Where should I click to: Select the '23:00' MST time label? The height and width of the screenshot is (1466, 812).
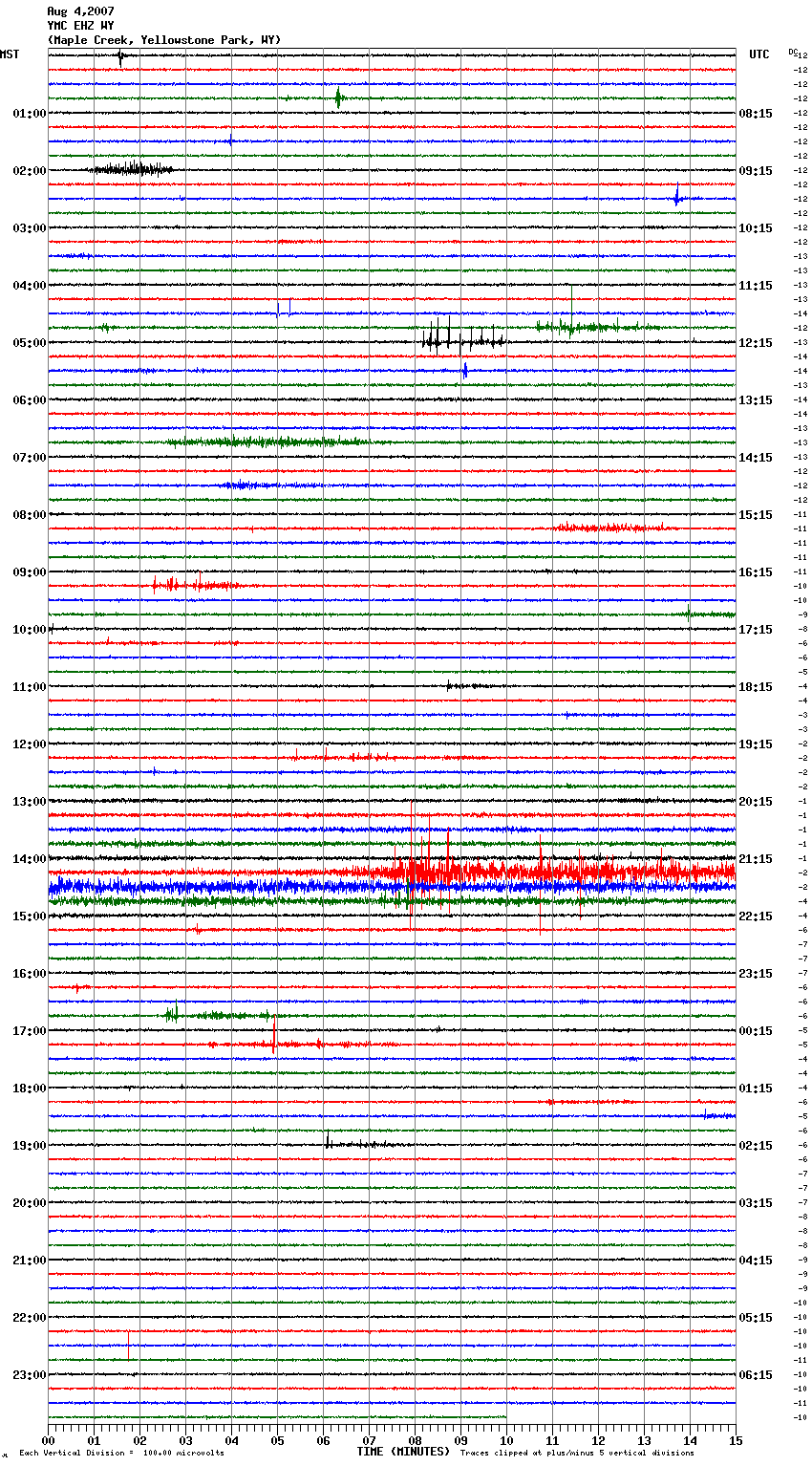click(x=30, y=1375)
